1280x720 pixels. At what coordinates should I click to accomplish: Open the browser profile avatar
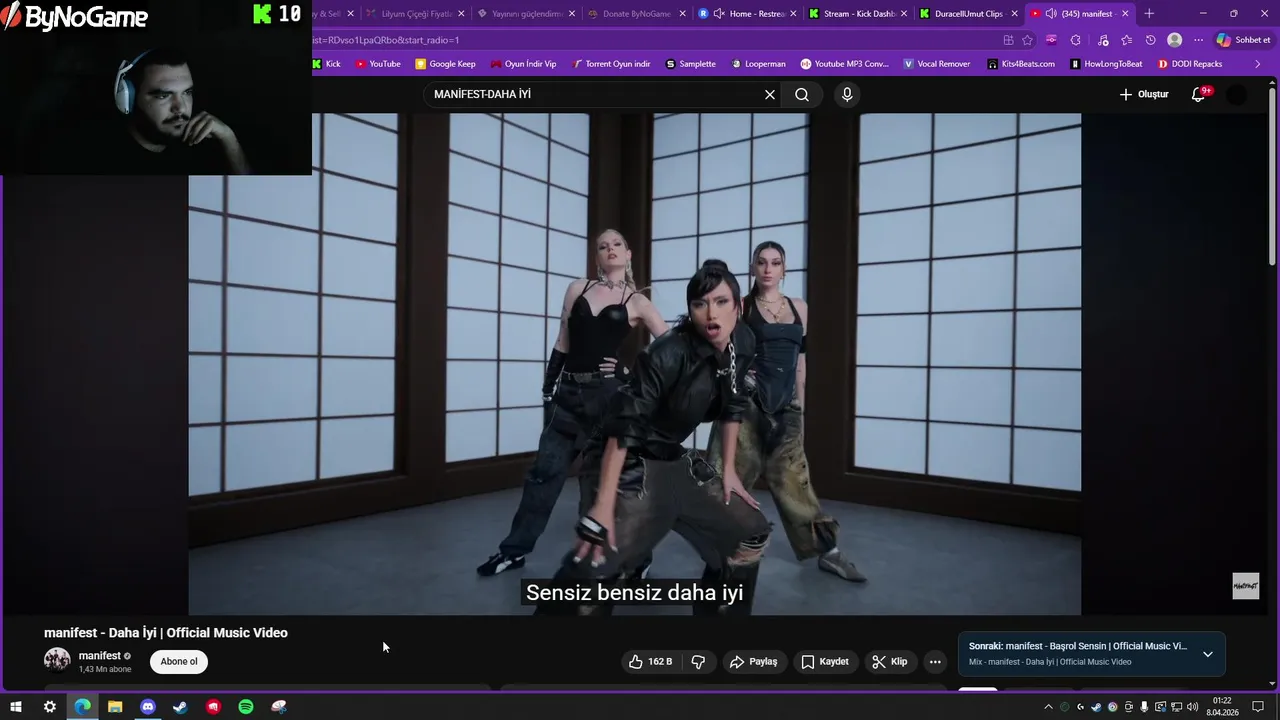tap(1175, 40)
